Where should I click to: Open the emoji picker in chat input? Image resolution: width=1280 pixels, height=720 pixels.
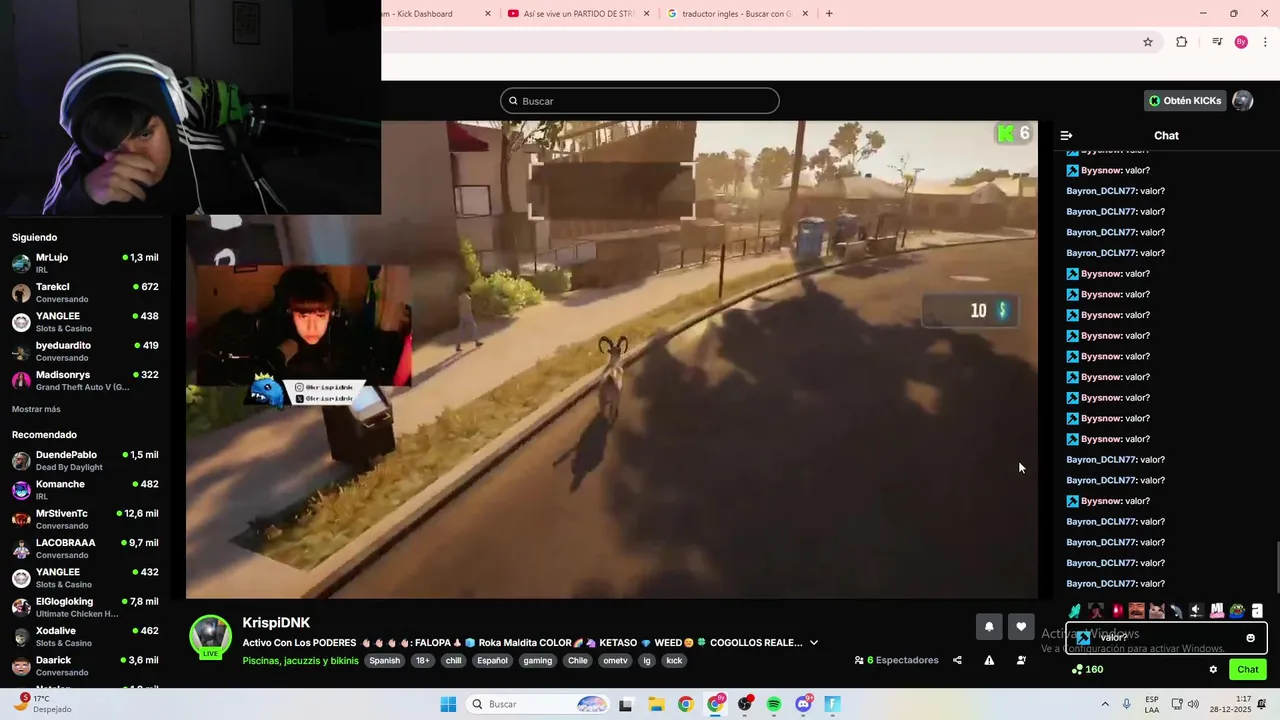(1250, 638)
